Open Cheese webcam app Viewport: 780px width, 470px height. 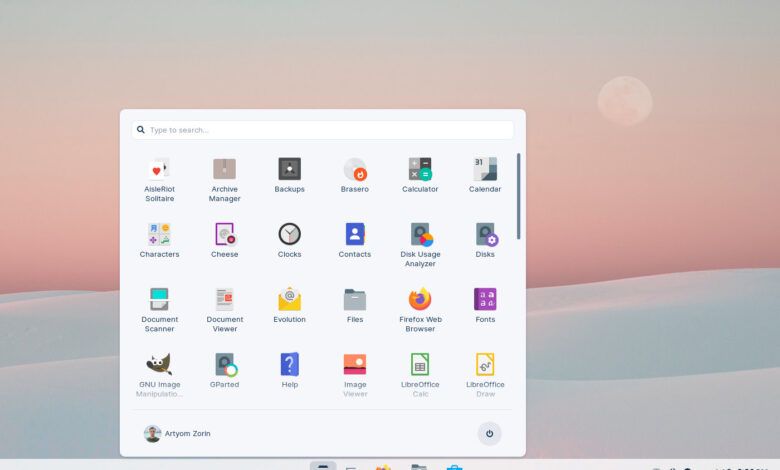coord(224,240)
